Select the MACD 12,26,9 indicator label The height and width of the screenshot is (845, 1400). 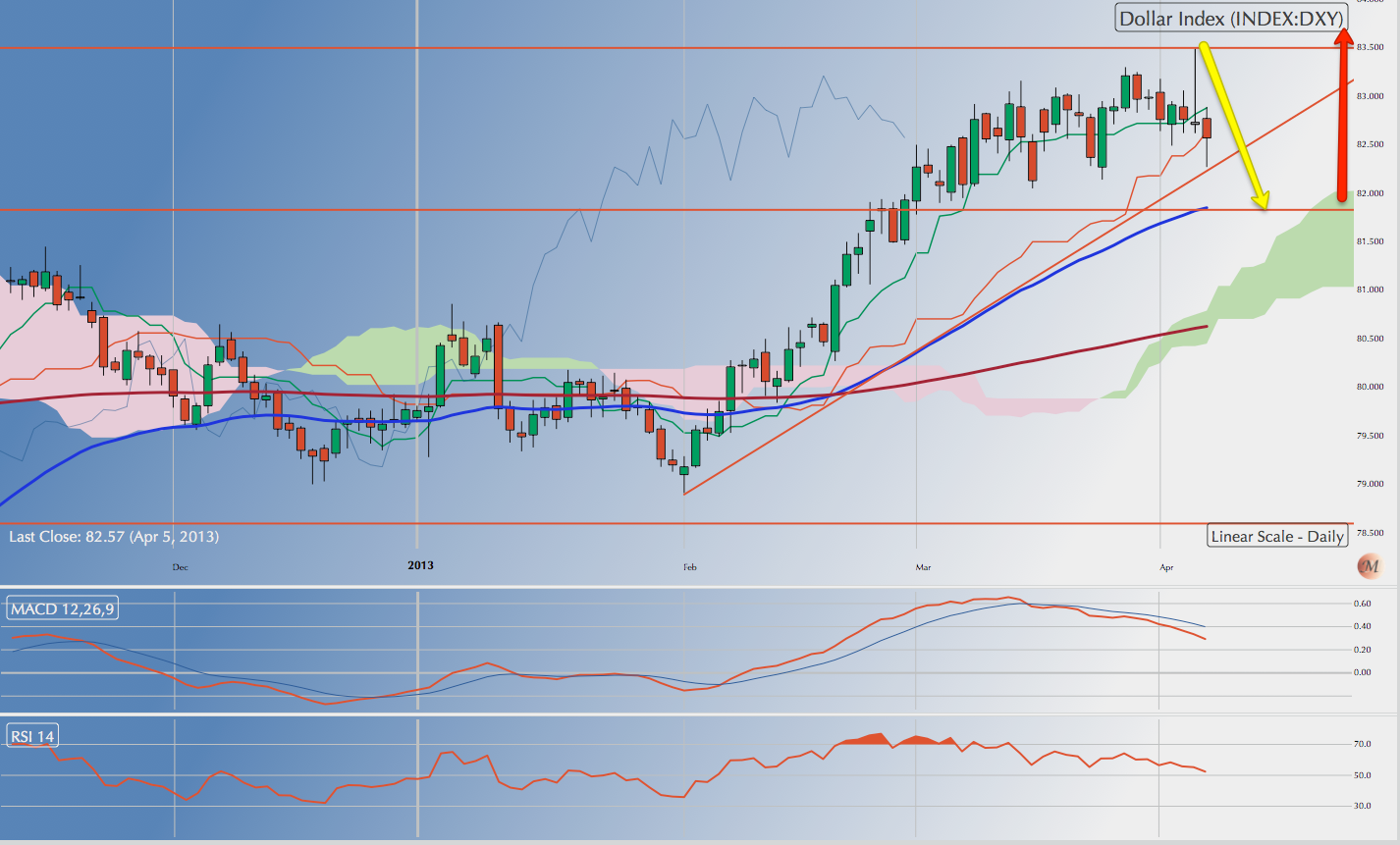[x=63, y=609]
